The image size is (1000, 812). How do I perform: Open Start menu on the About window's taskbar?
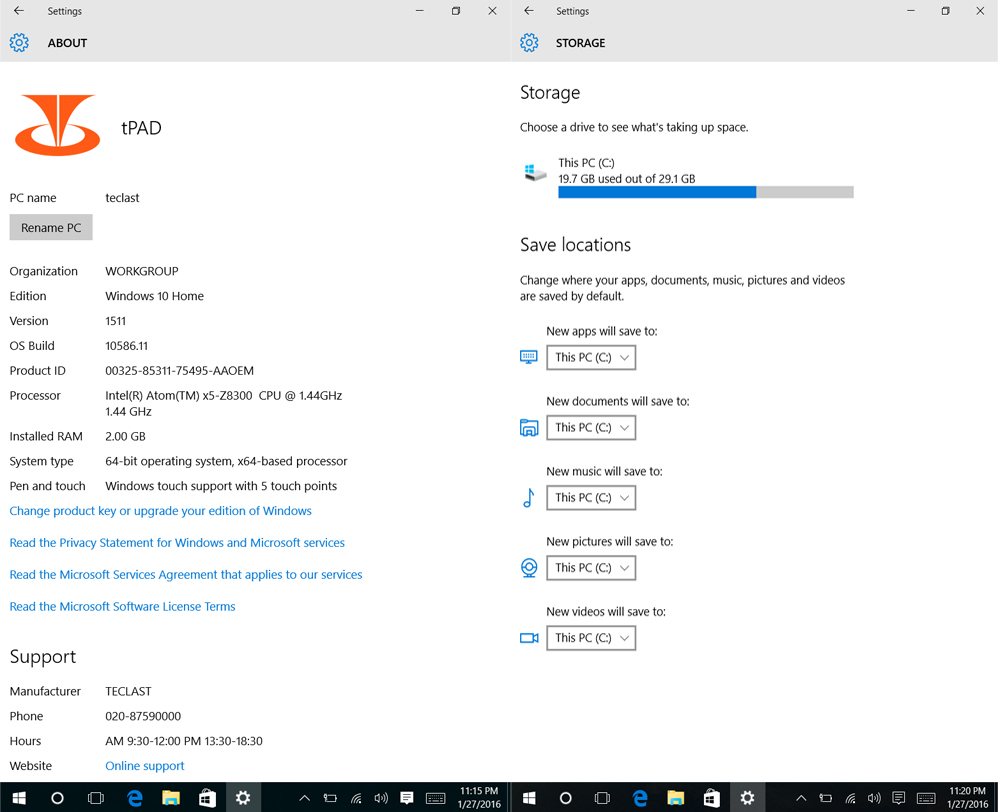tap(19, 798)
